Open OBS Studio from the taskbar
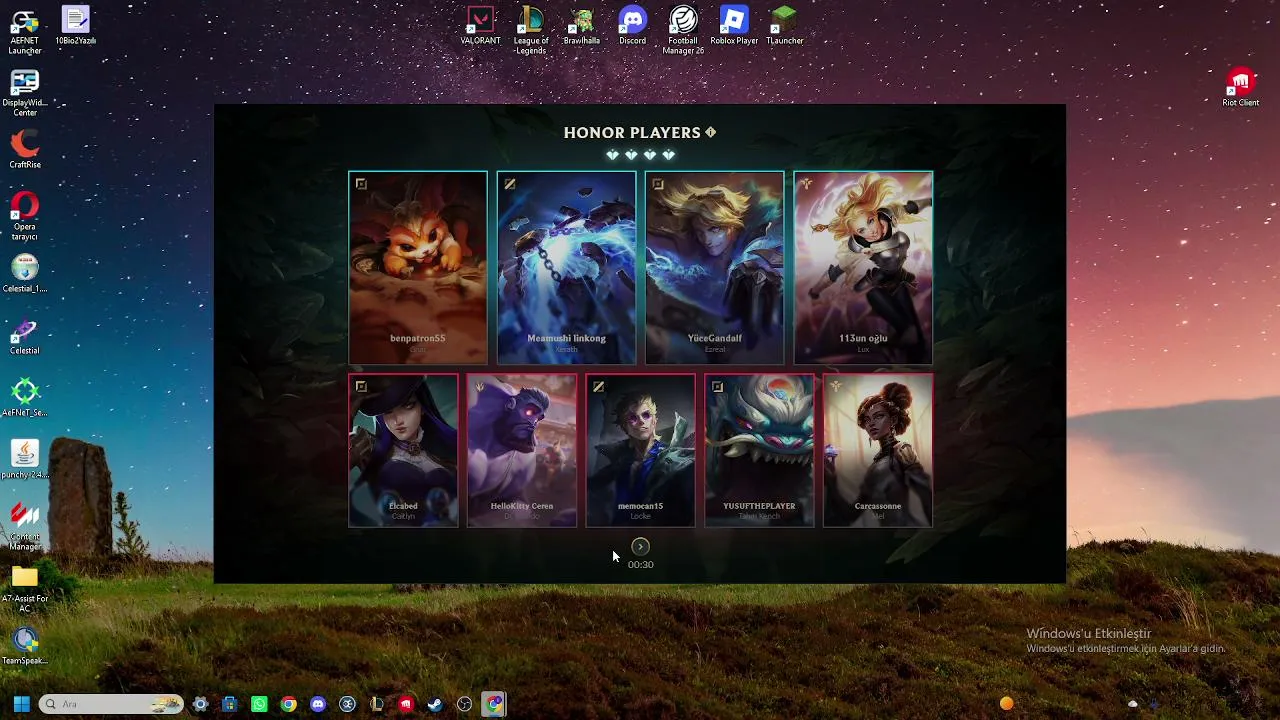The height and width of the screenshot is (720, 1280). coord(464,704)
